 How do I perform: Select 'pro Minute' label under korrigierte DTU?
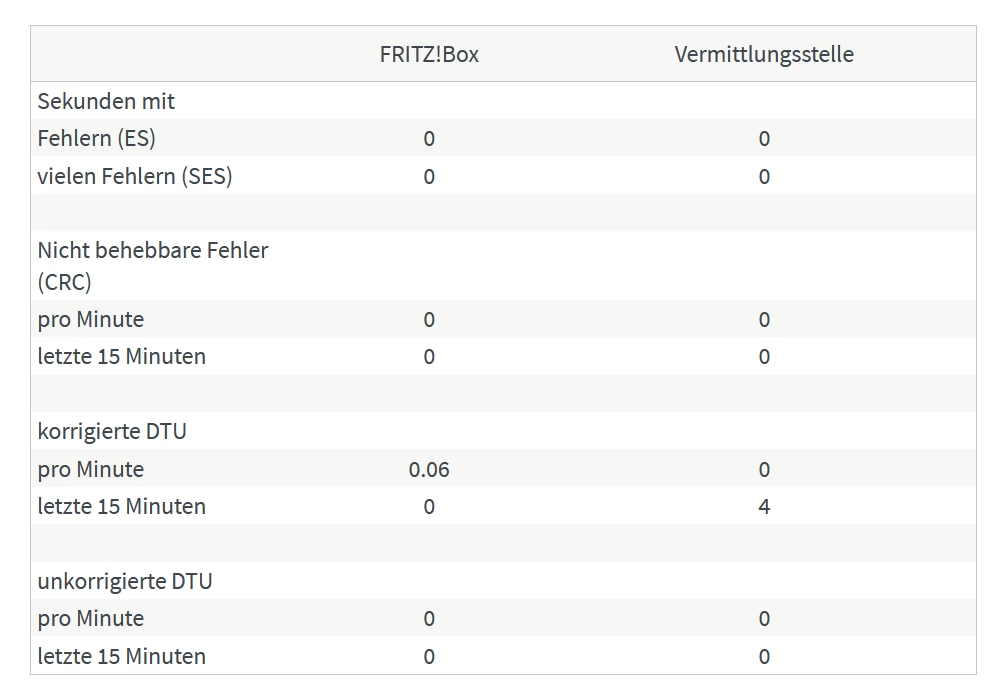click(91, 469)
